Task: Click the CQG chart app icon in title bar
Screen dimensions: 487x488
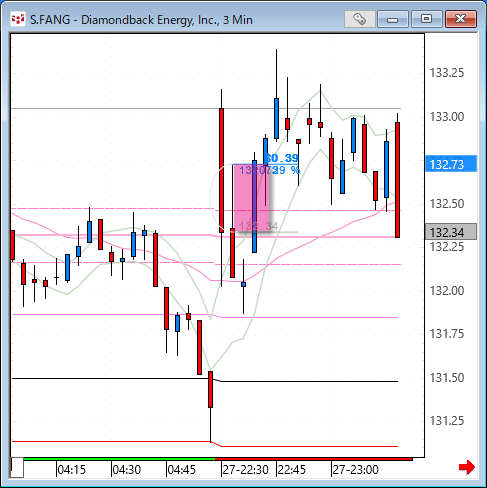Action: pos(18,19)
